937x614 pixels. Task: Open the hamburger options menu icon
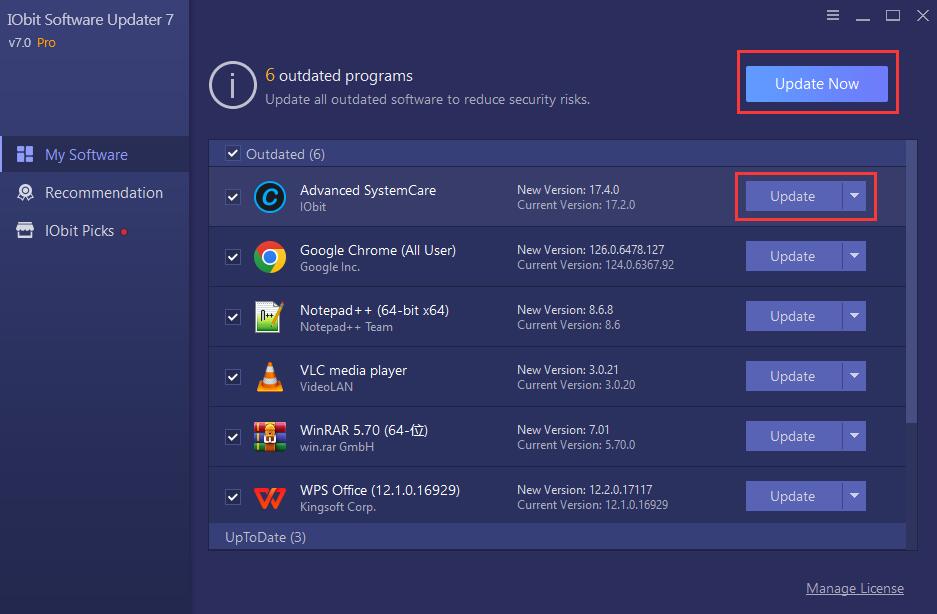(x=832, y=15)
